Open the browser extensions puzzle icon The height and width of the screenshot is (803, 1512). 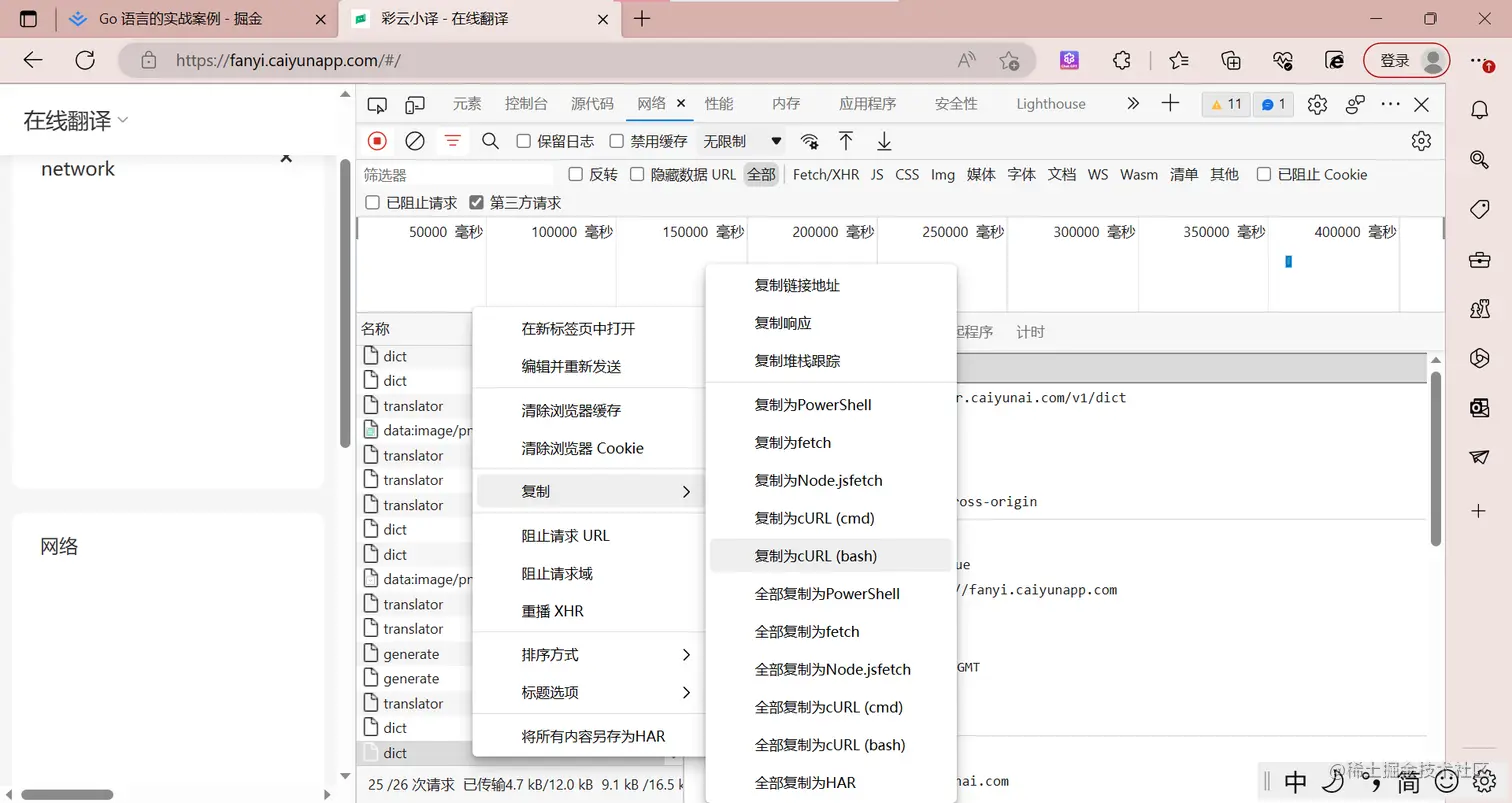coord(1122,60)
